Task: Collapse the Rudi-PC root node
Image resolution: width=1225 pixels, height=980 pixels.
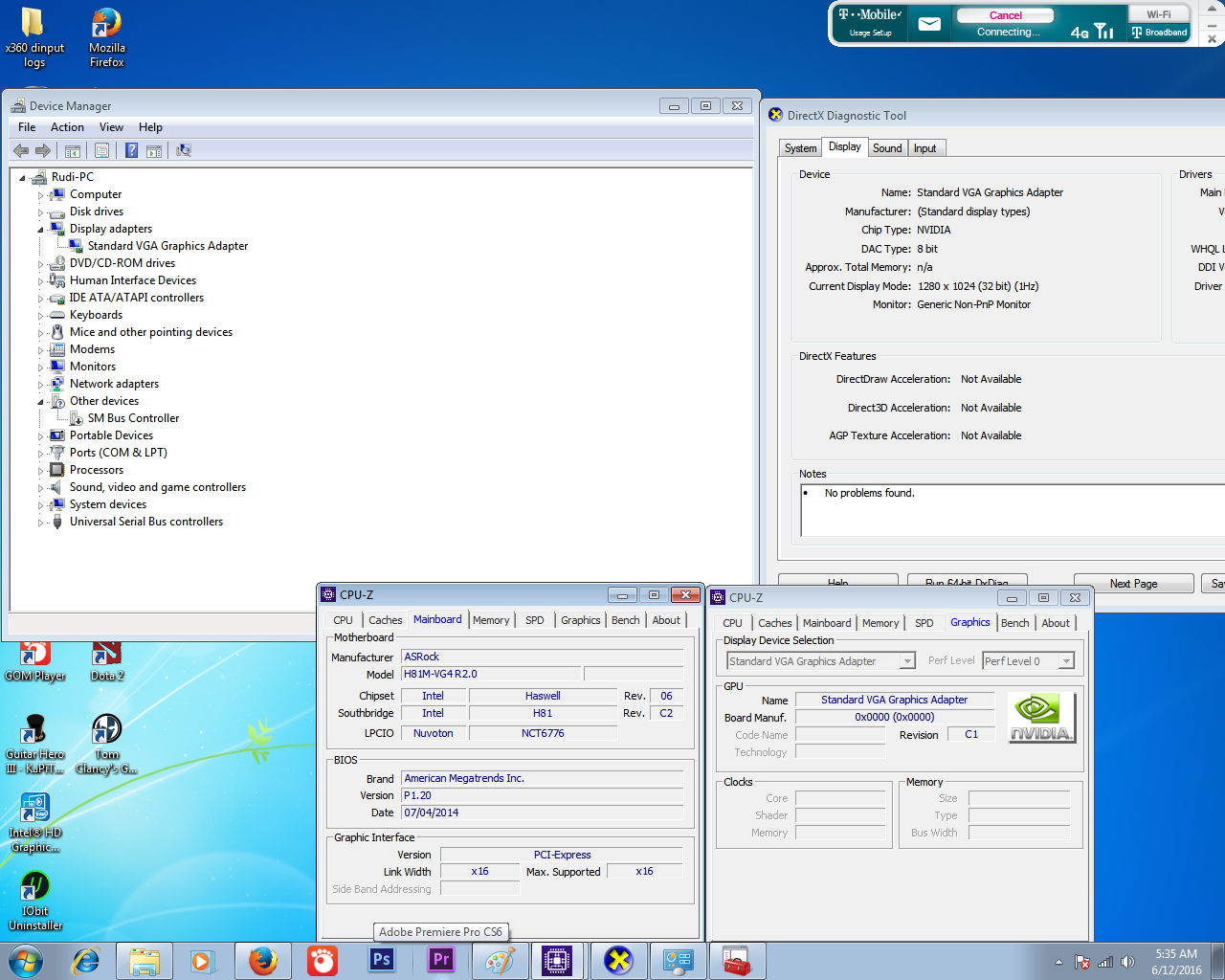Action: click(x=22, y=178)
